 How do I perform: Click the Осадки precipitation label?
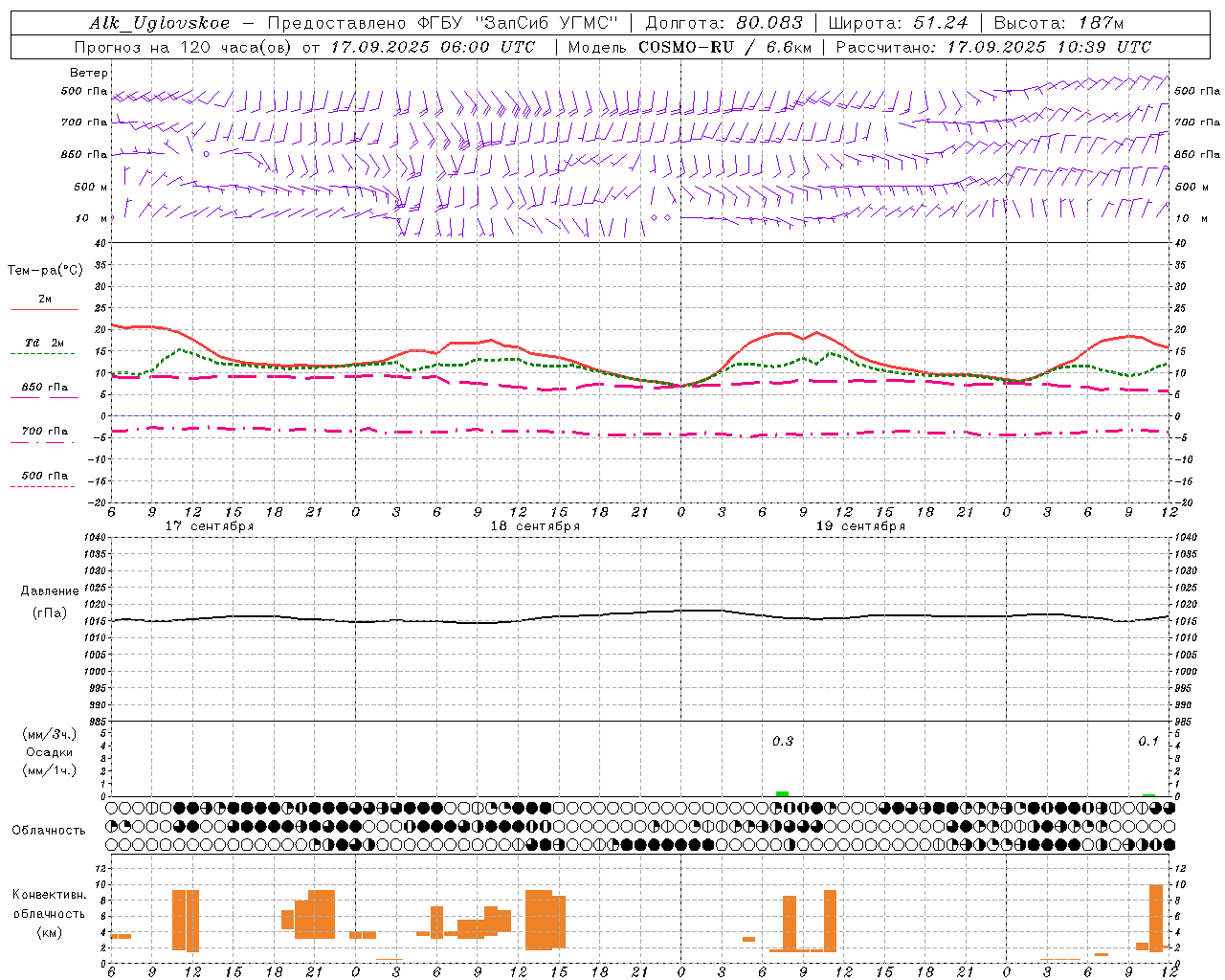50,752
